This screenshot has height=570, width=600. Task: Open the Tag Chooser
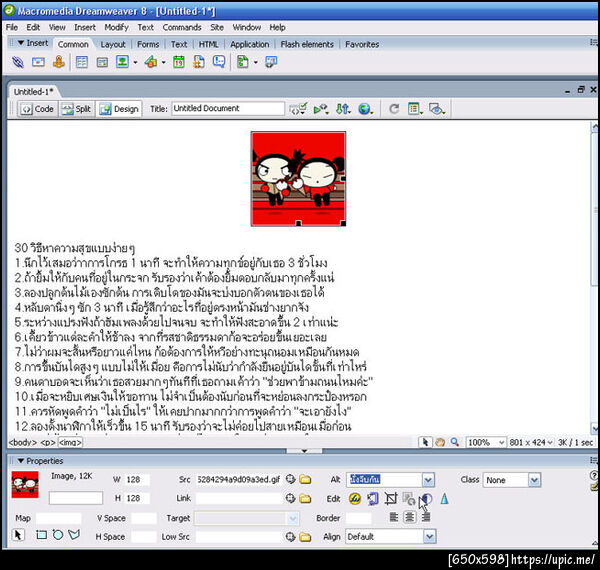point(271,62)
